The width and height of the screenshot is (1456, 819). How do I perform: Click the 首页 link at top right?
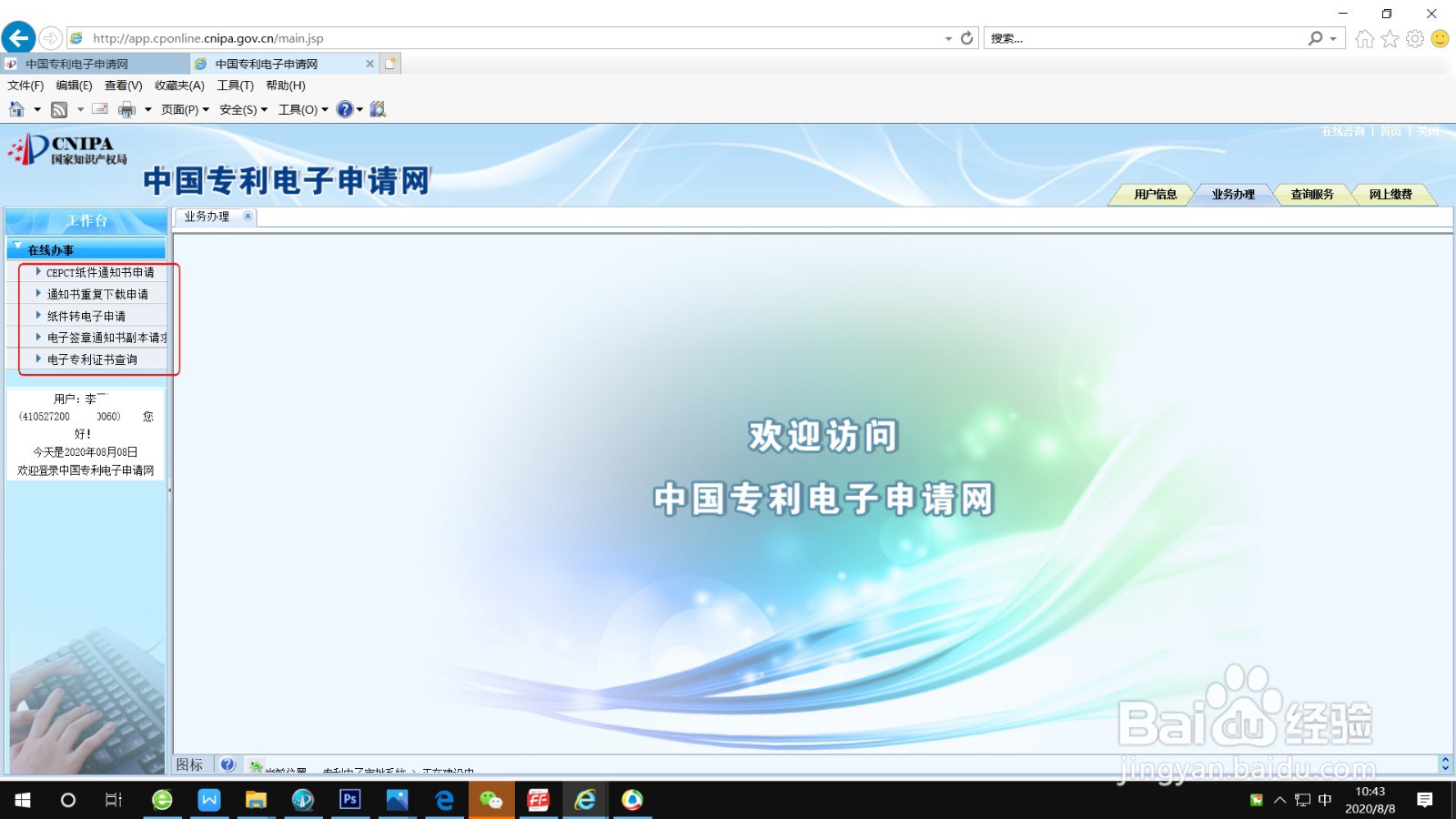coord(1390,132)
